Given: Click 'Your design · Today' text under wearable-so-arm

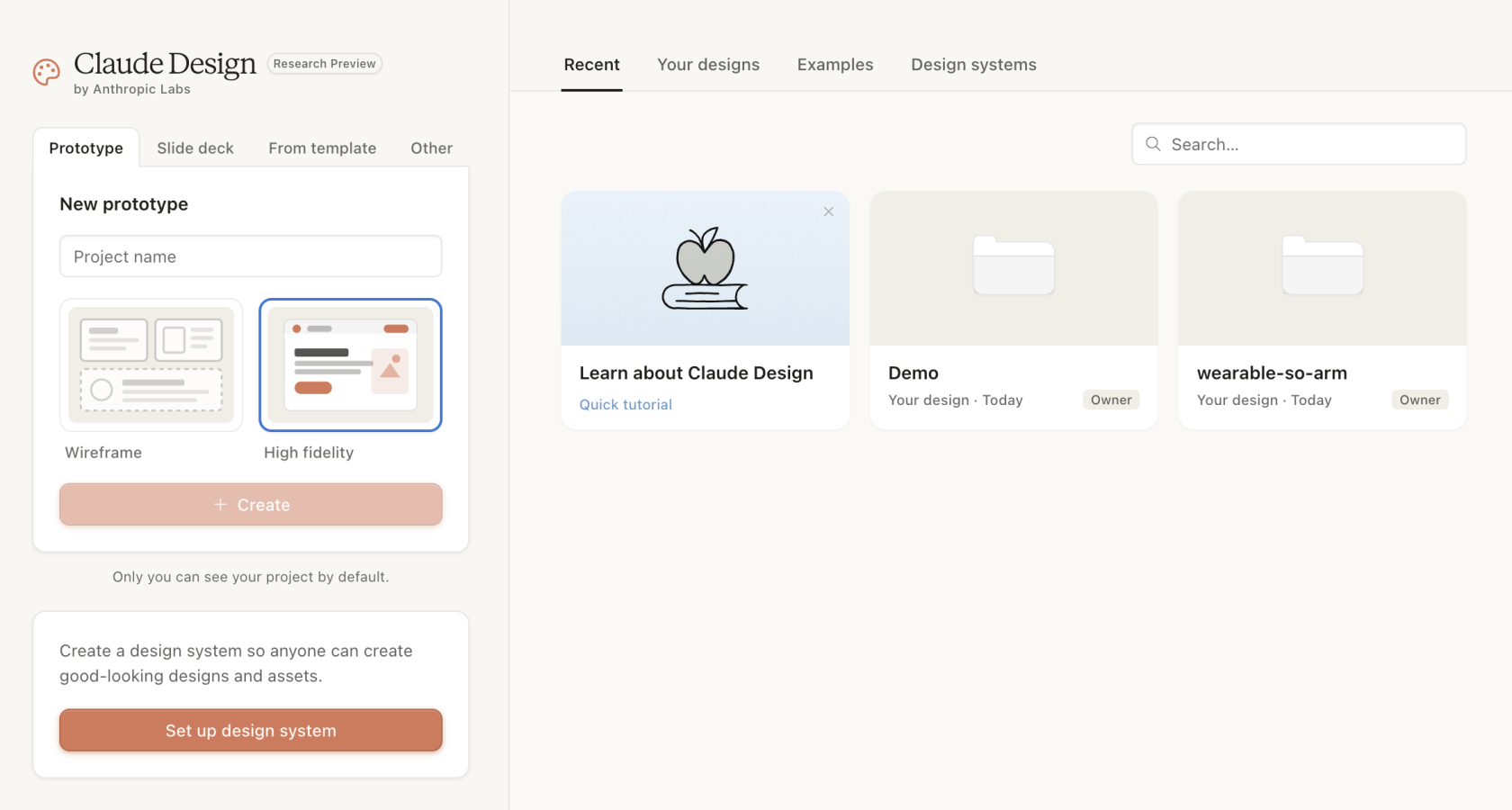Looking at the screenshot, I should [x=1264, y=400].
